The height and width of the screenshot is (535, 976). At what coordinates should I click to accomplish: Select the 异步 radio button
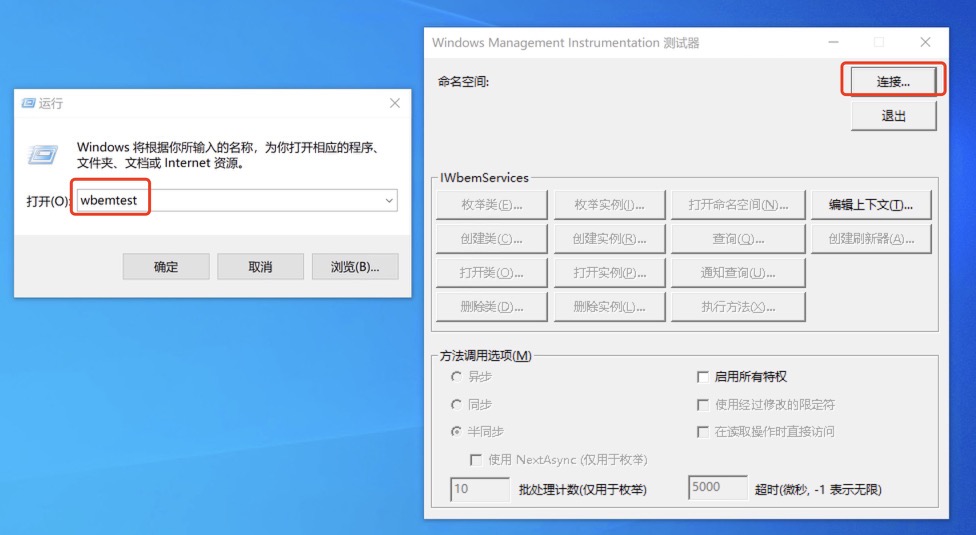pos(456,376)
